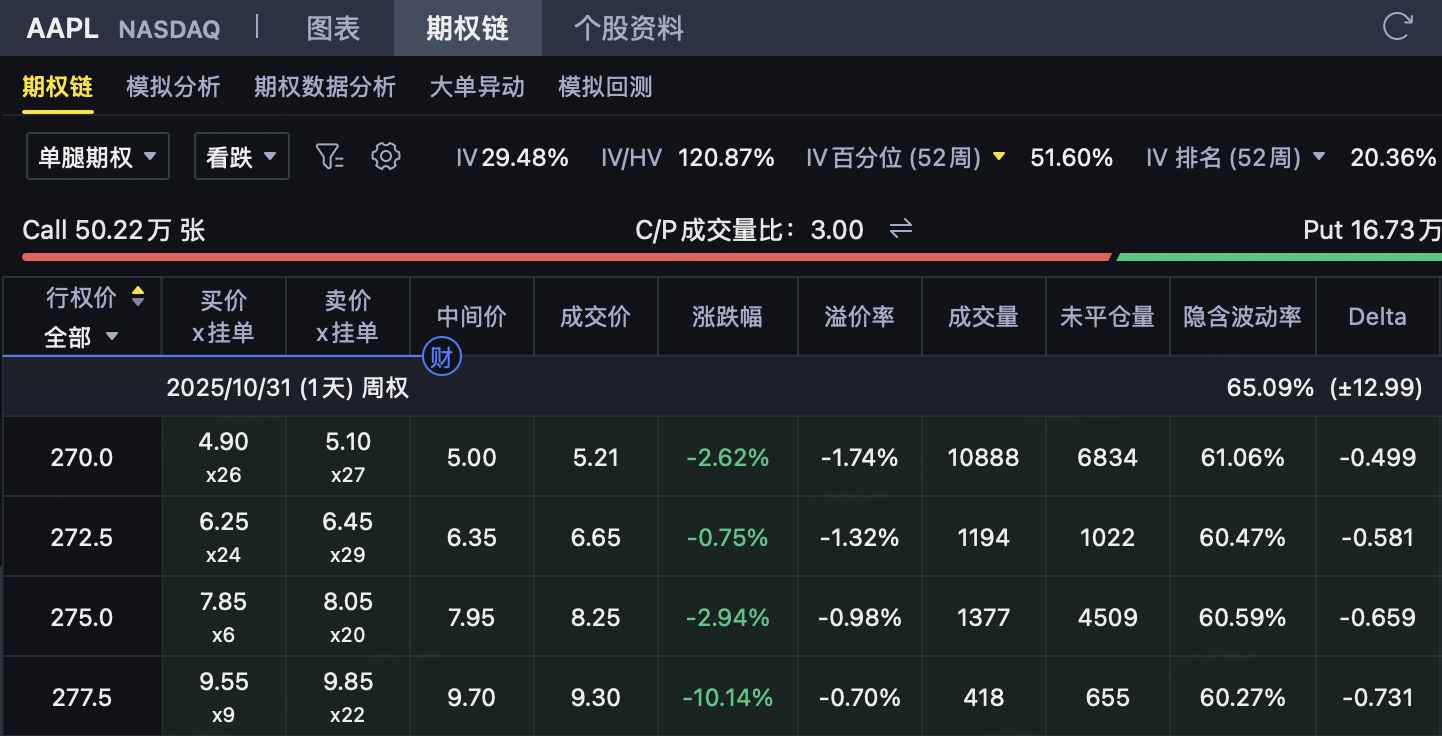Screen dimensions: 1442x736
Task: Open IV 排名 (52周) period dropdown
Action: (x=1318, y=157)
